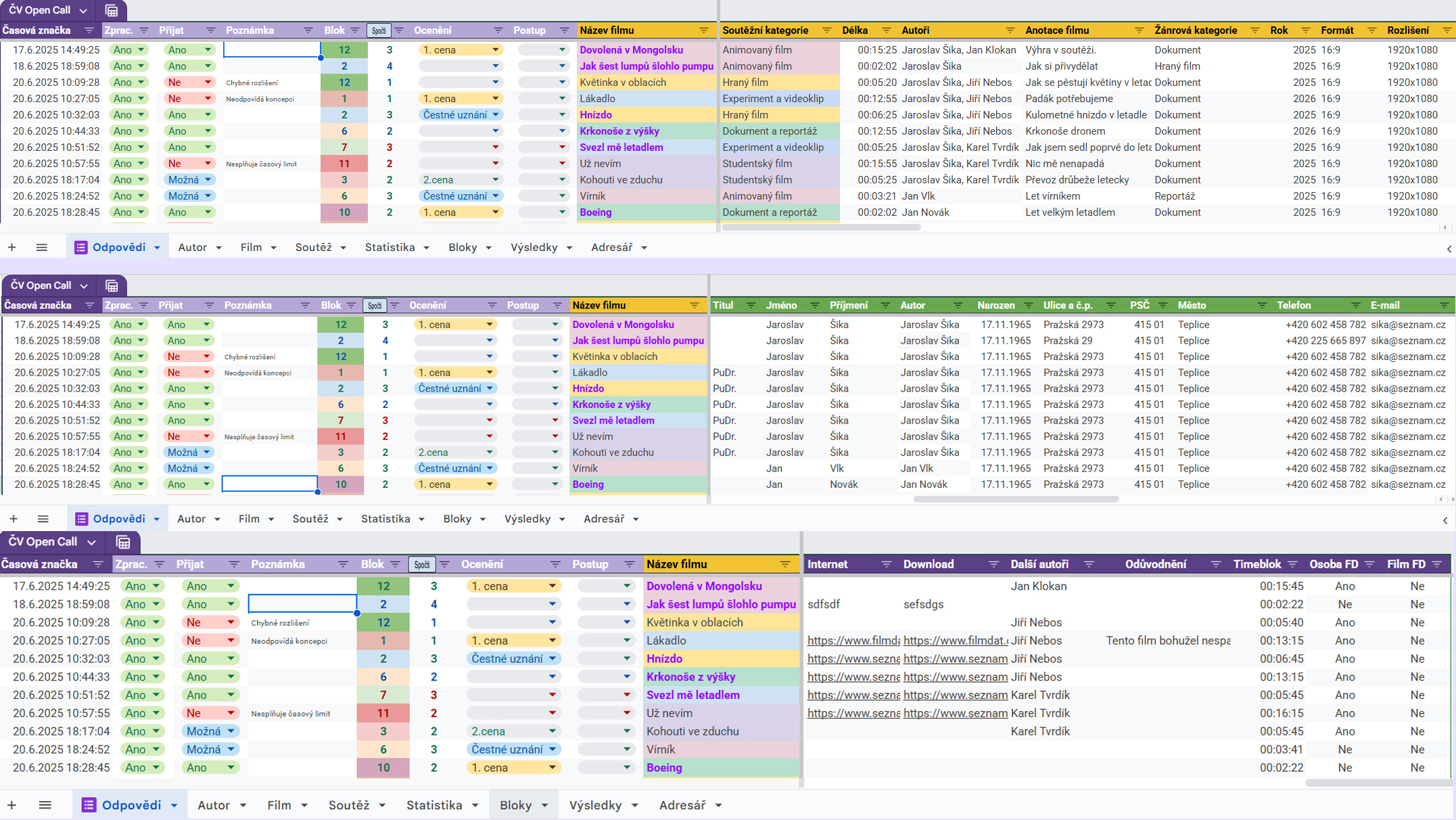Screen dimensions: 1456x820
Task: Open the Soutěžní kategorie column filter
Action: [826, 30]
